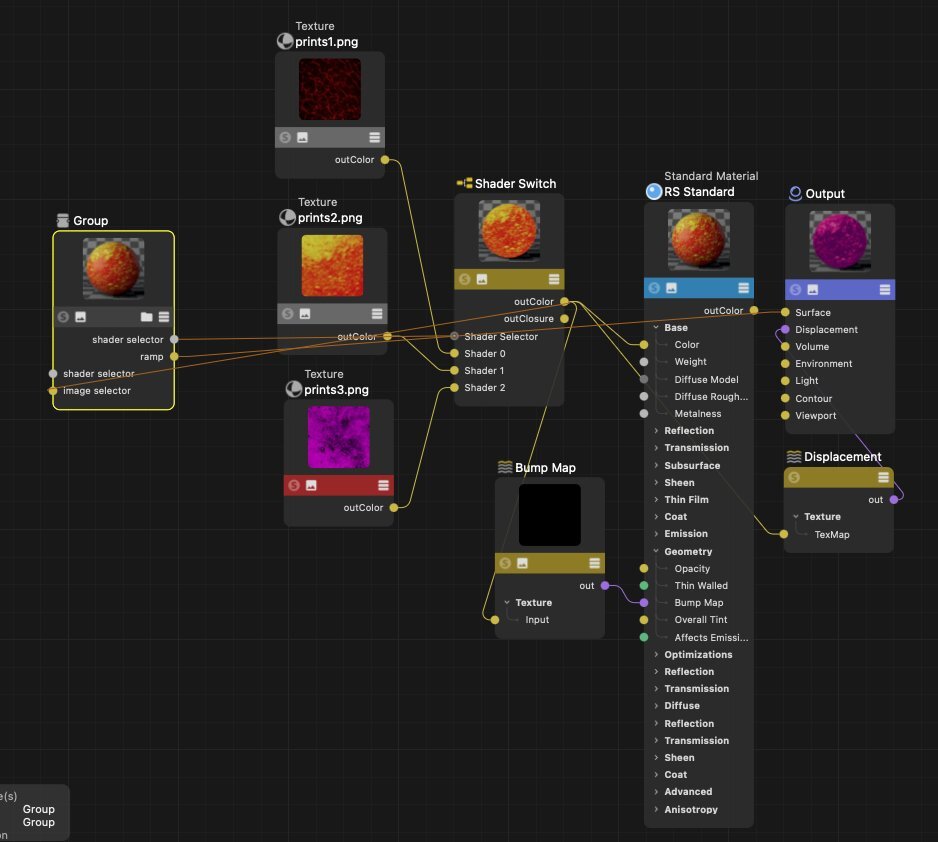Click the solo S icon on prints1.png node
The height and width of the screenshot is (842, 938).
[285, 138]
